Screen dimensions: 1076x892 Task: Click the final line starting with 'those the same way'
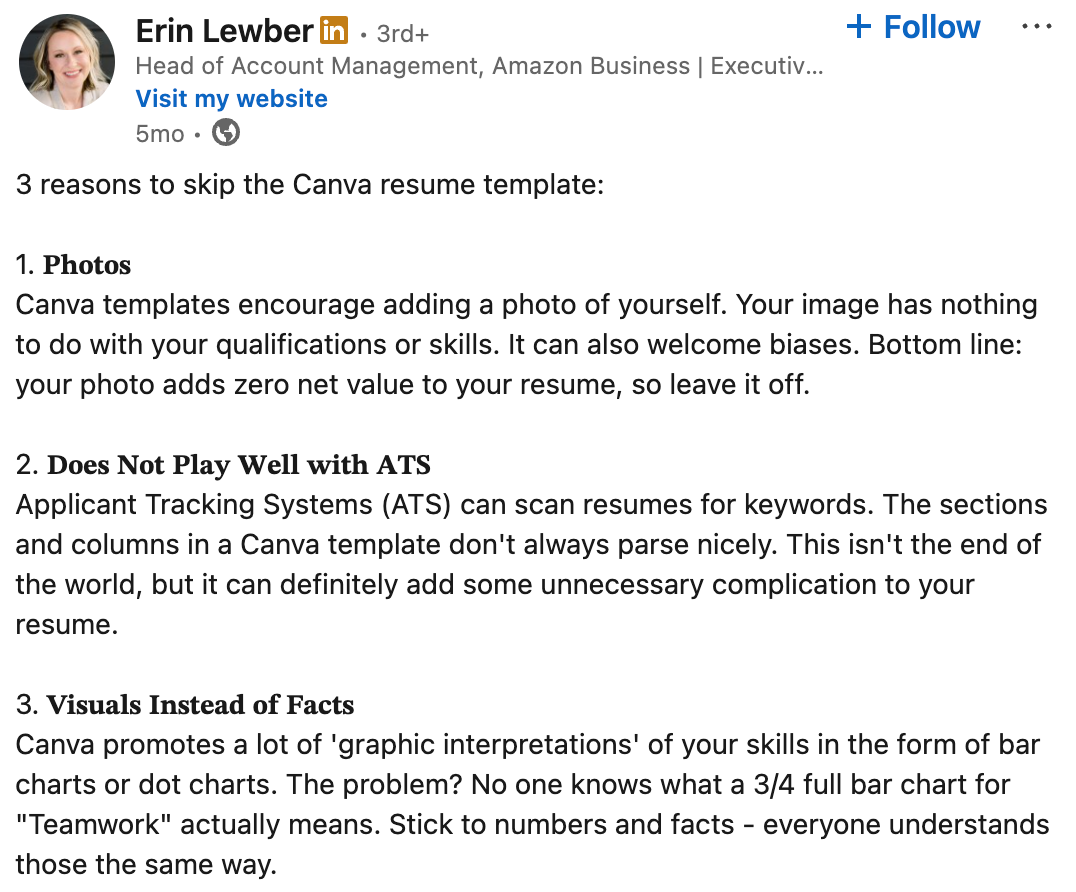pos(145,865)
